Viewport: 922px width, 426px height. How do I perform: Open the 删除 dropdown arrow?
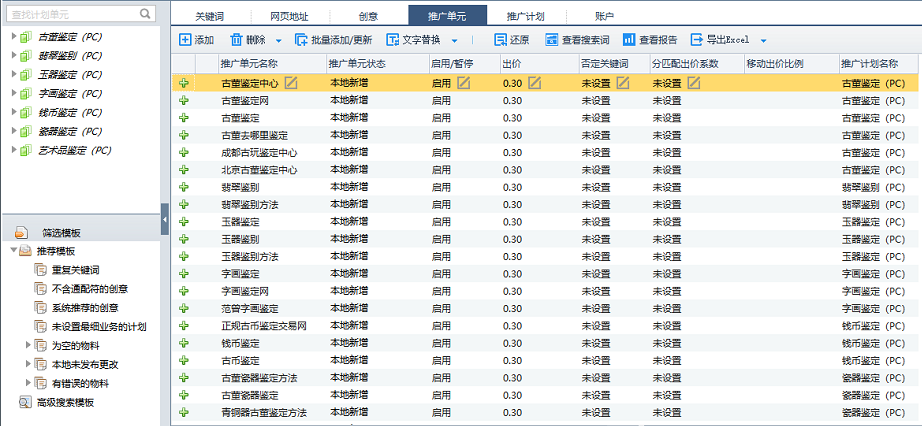tap(277, 41)
